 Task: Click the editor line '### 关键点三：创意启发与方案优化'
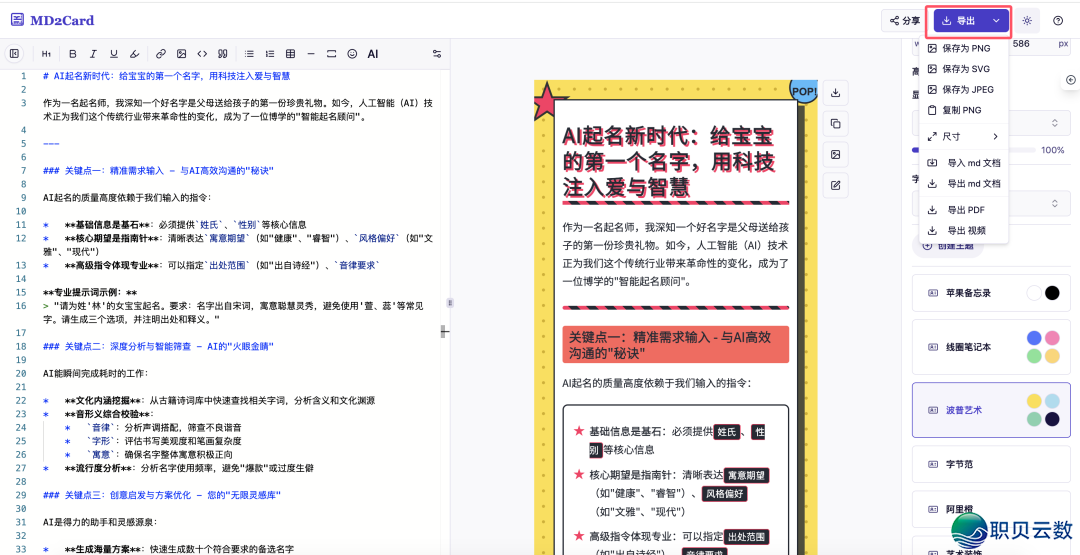click(162, 495)
